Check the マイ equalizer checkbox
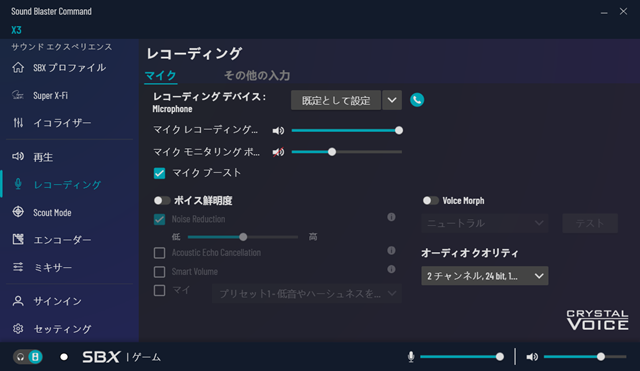 160,291
